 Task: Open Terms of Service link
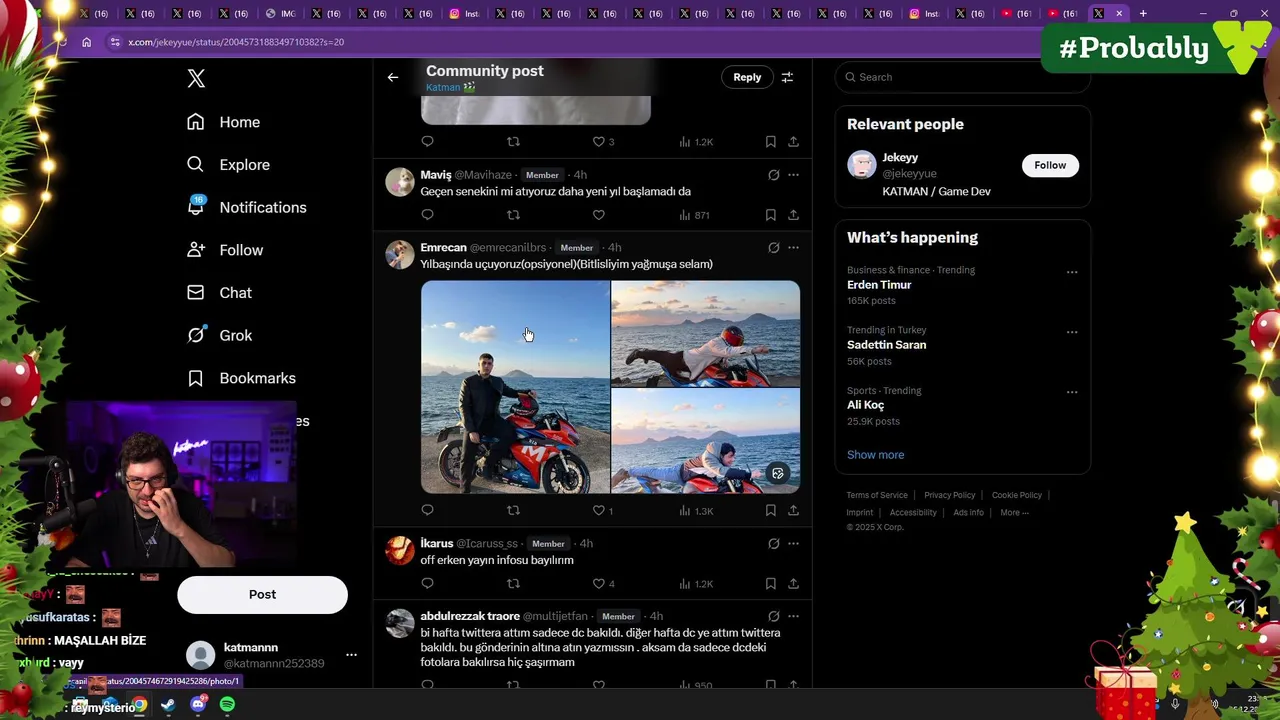coord(877,495)
